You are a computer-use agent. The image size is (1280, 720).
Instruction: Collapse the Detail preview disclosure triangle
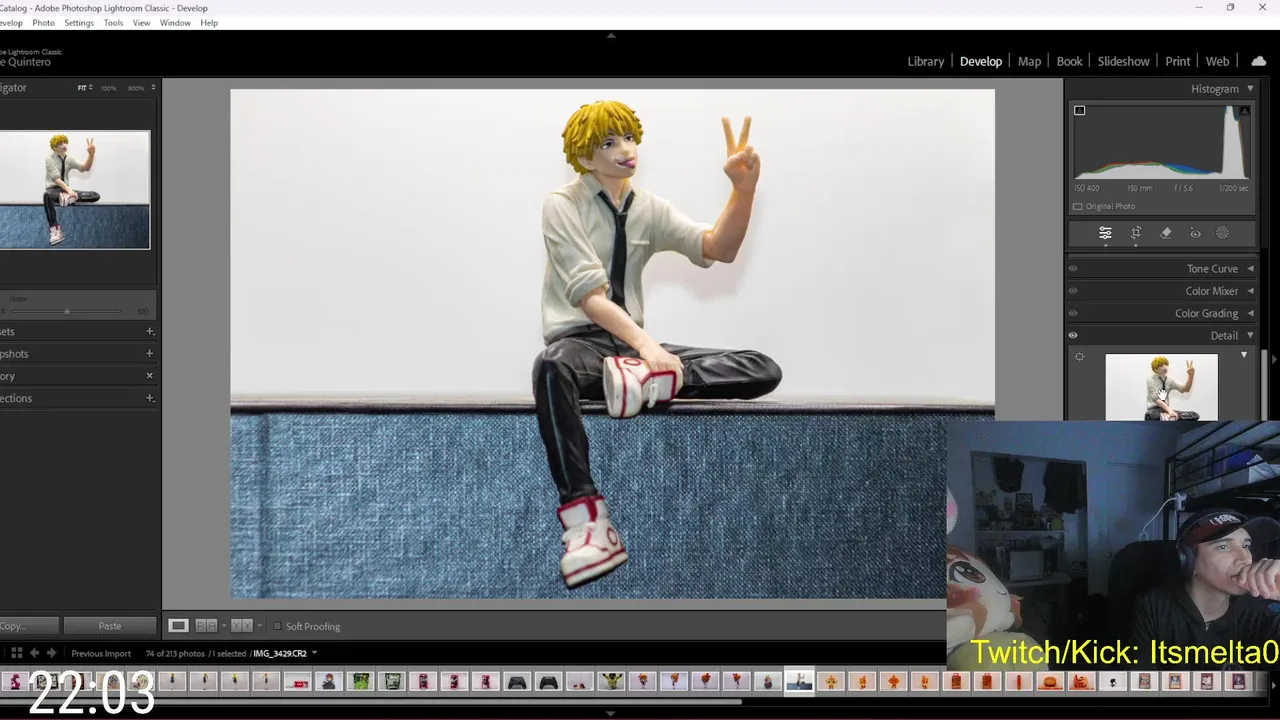tap(1244, 355)
